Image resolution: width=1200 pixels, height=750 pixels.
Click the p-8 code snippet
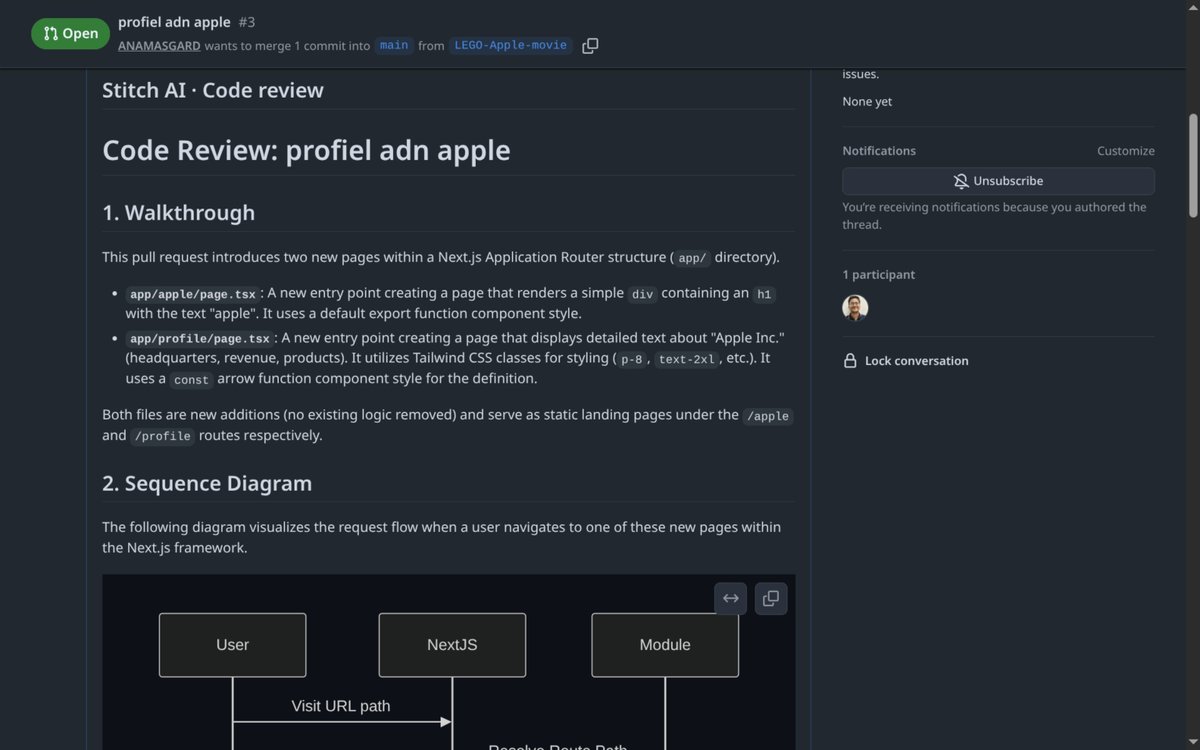point(632,359)
